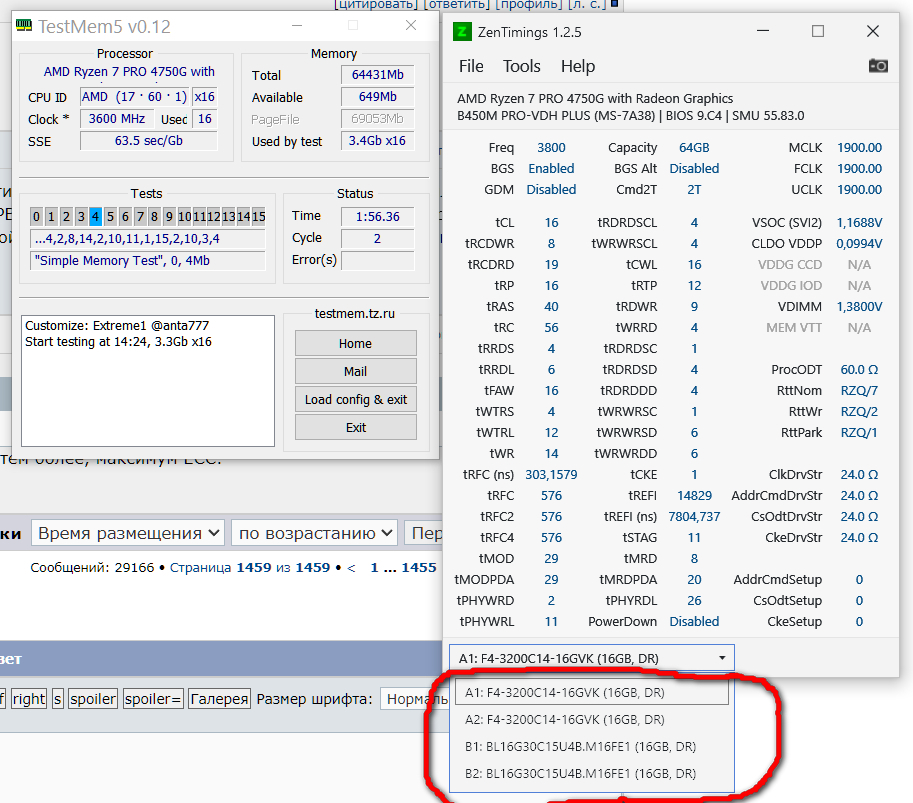Click the Галерея button in editor
The width and height of the screenshot is (913, 803).
click(x=220, y=699)
